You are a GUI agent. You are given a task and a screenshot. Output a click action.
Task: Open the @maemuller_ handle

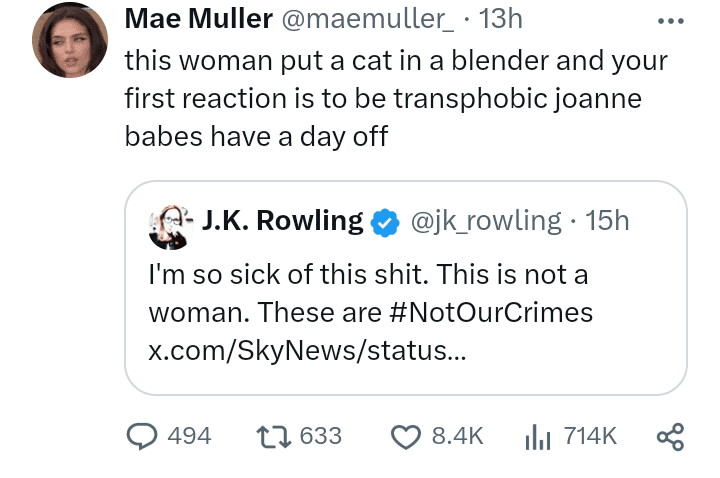coord(367,20)
